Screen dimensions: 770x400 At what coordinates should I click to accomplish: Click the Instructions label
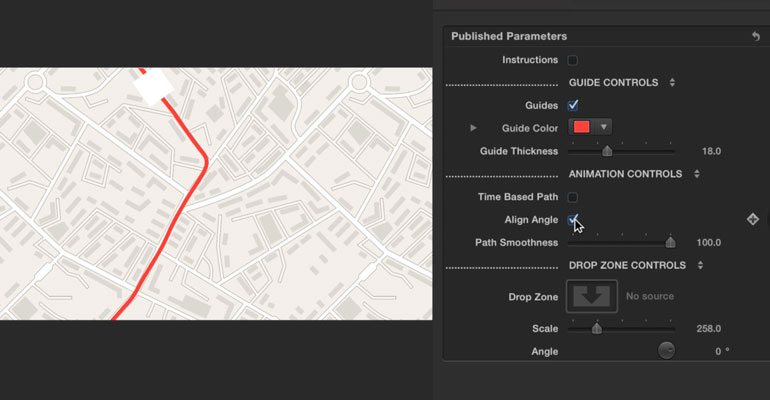click(530, 60)
